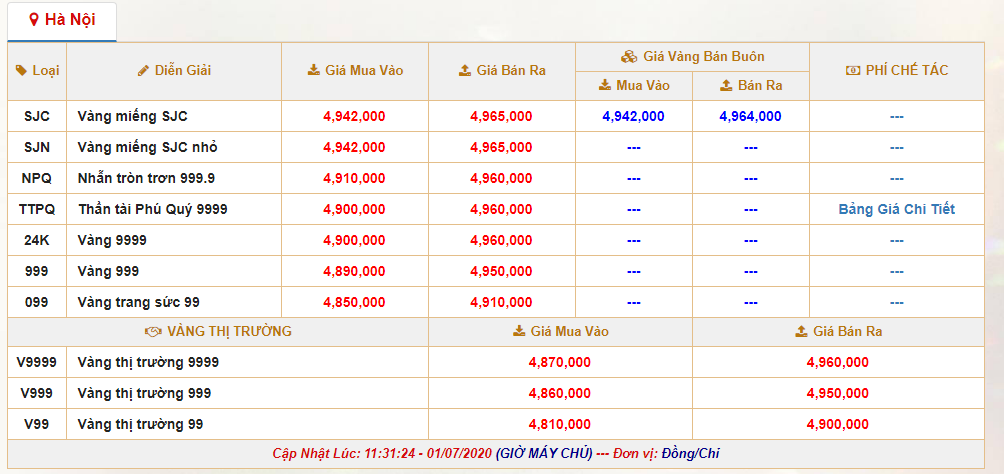The height and width of the screenshot is (475, 1004).
Task: Select the 24K code cell
Action: (x=36, y=241)
